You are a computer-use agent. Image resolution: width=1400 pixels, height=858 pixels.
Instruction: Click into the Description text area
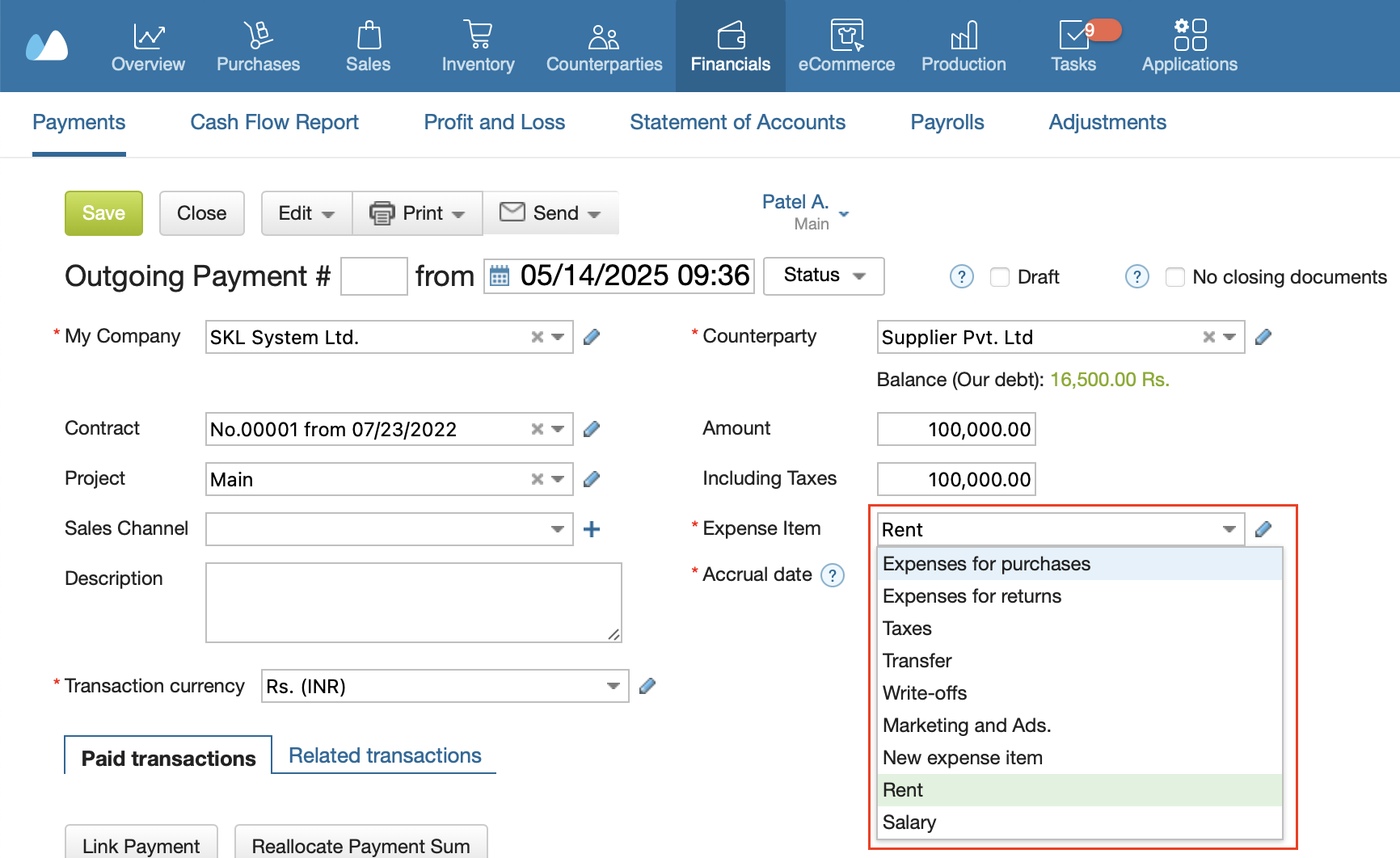point(413,603)
